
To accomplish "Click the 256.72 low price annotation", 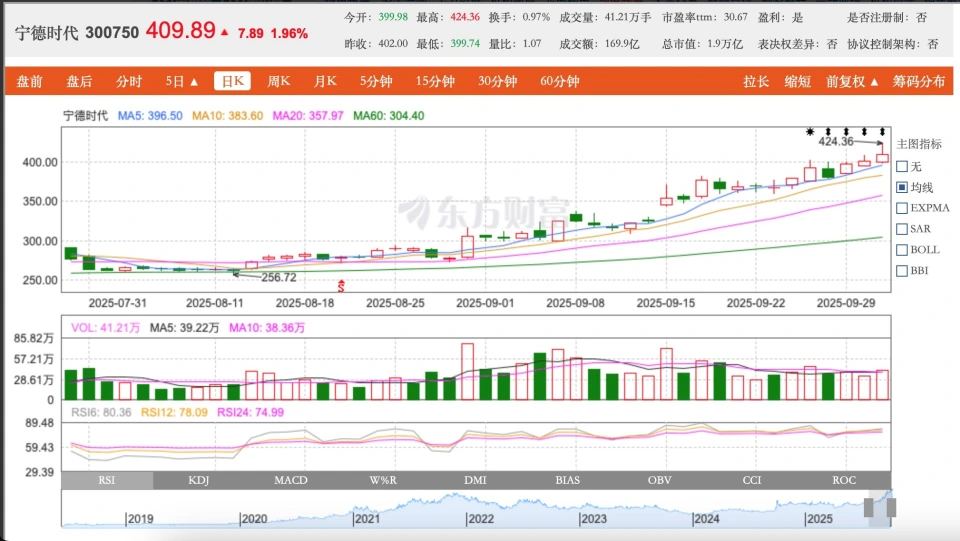I will click(x=278, y=277).
